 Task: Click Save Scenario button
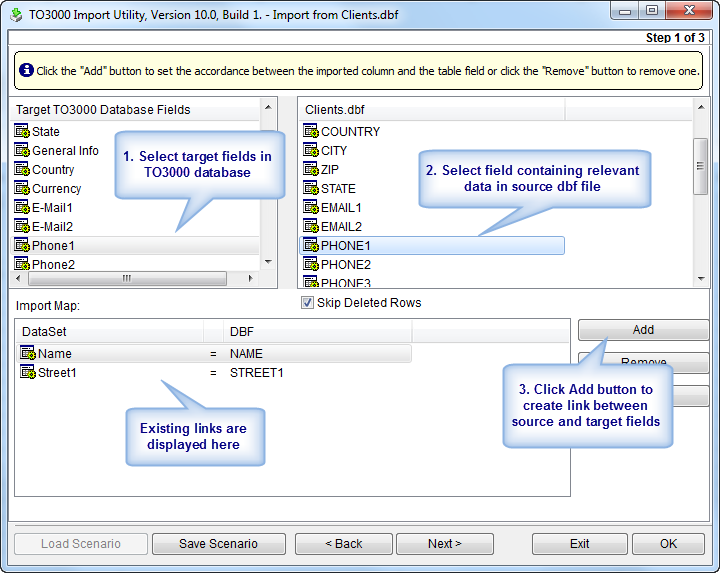point(219,544)
